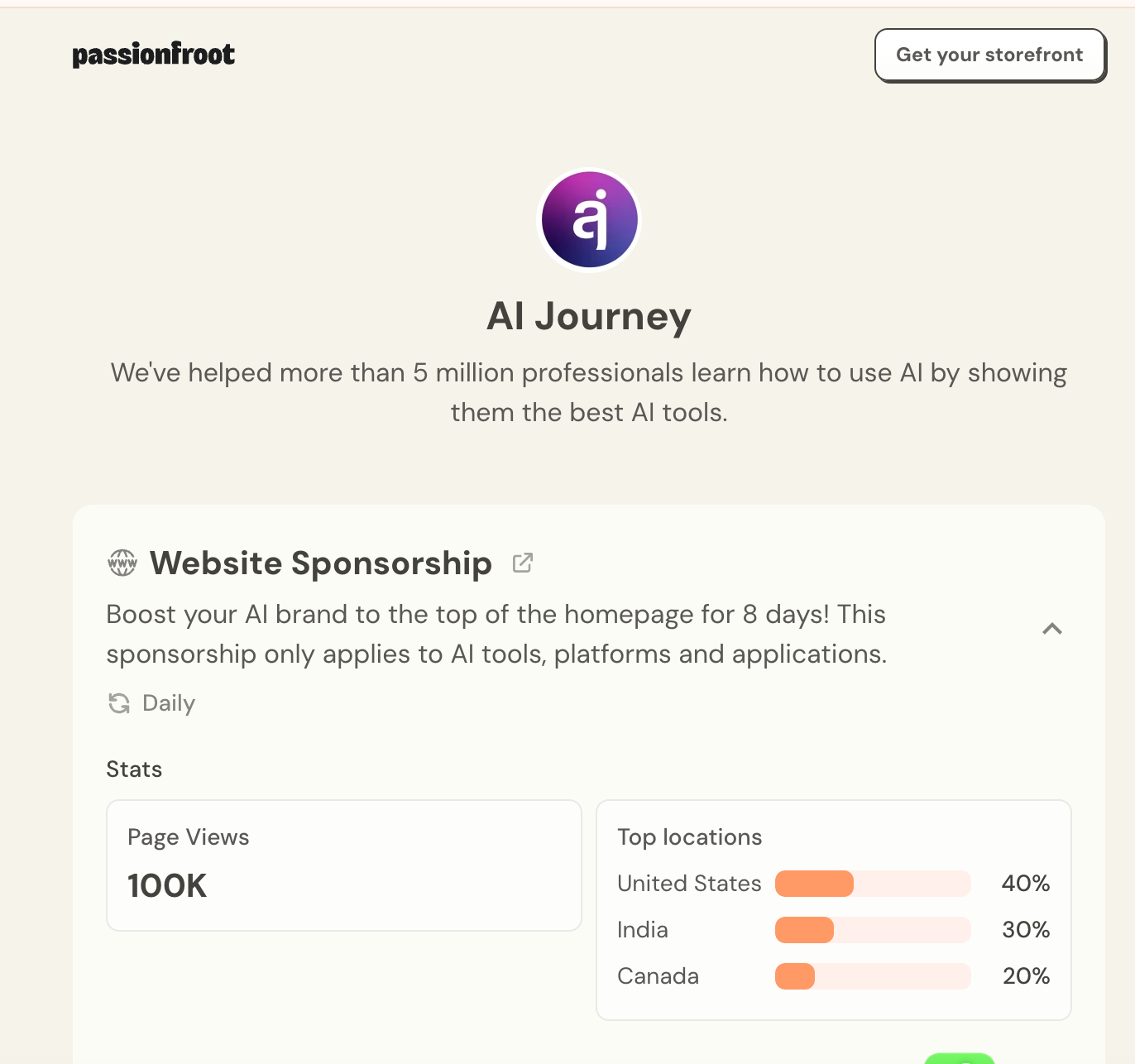Click the sponsorship description text about homepage boost
The image size is (1135, 1064).
tap(496, 634)
